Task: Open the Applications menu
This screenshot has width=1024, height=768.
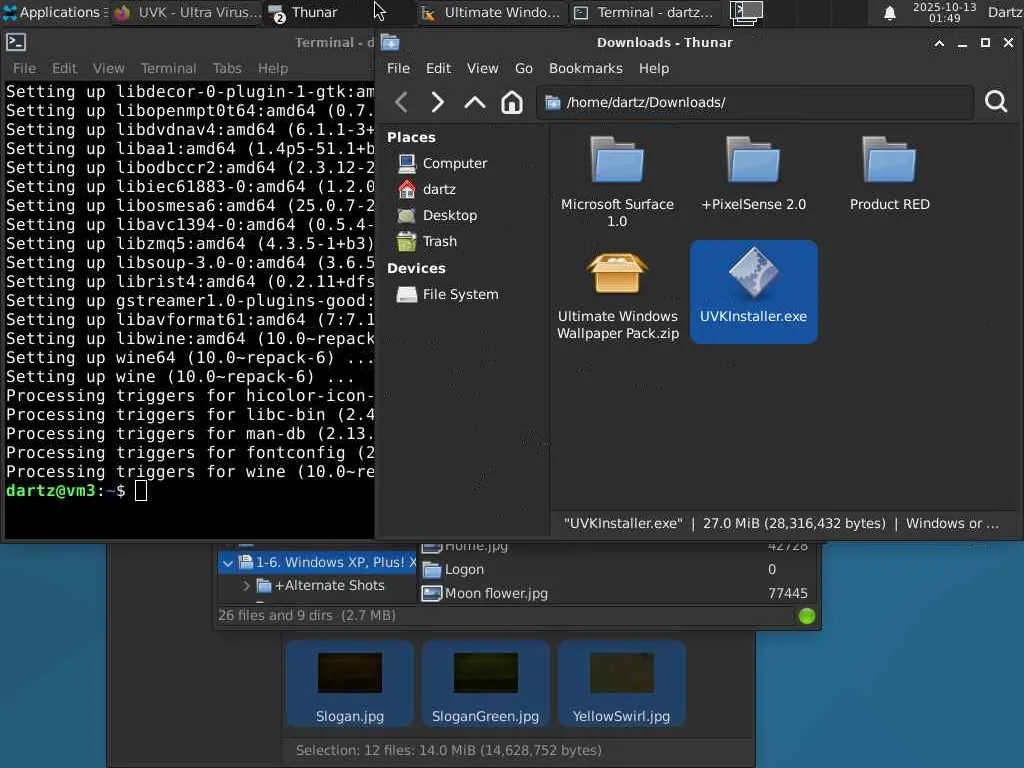Action: pos(54,12)
